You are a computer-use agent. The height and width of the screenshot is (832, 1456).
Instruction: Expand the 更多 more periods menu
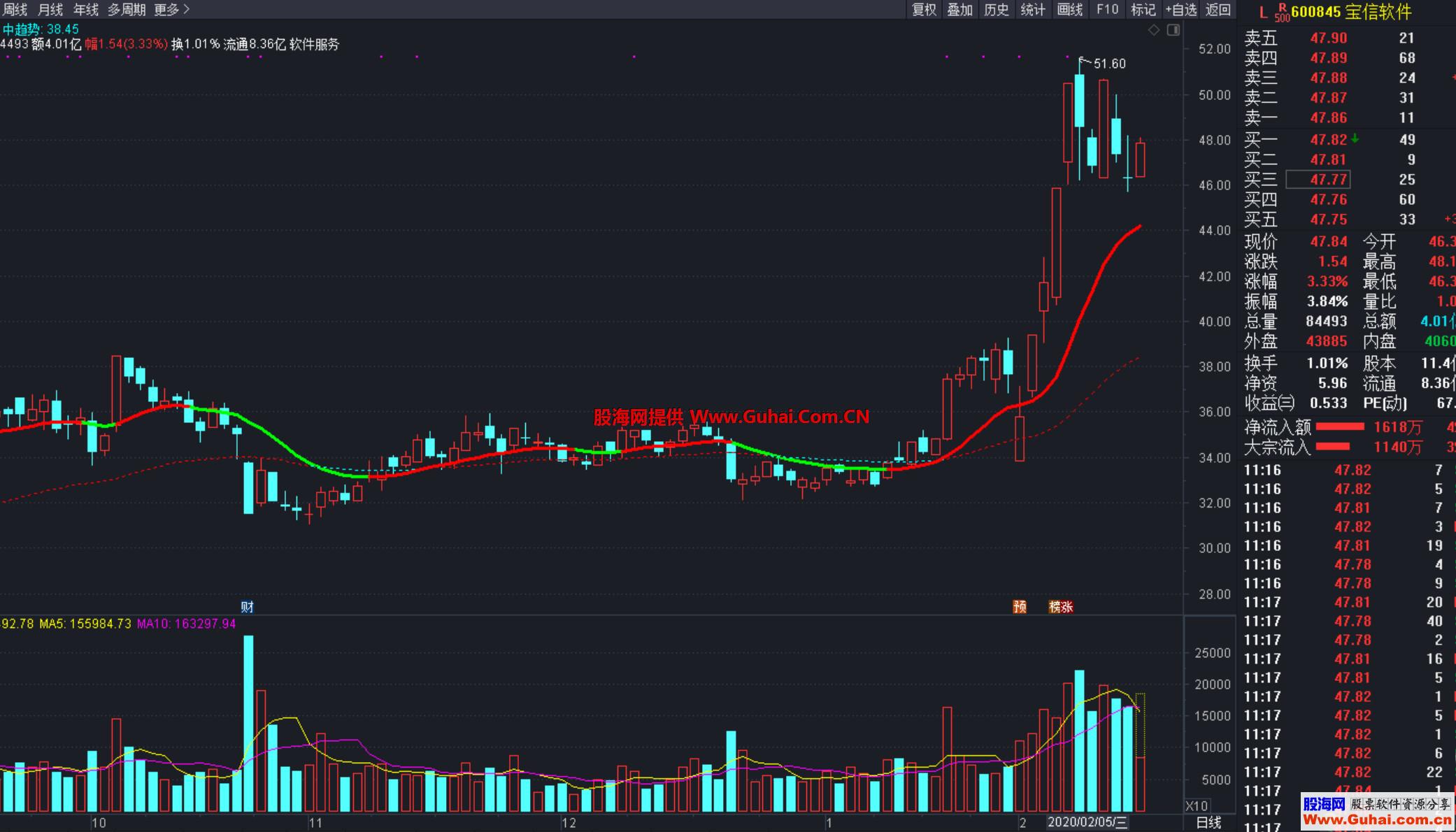[x=171, y=9]
